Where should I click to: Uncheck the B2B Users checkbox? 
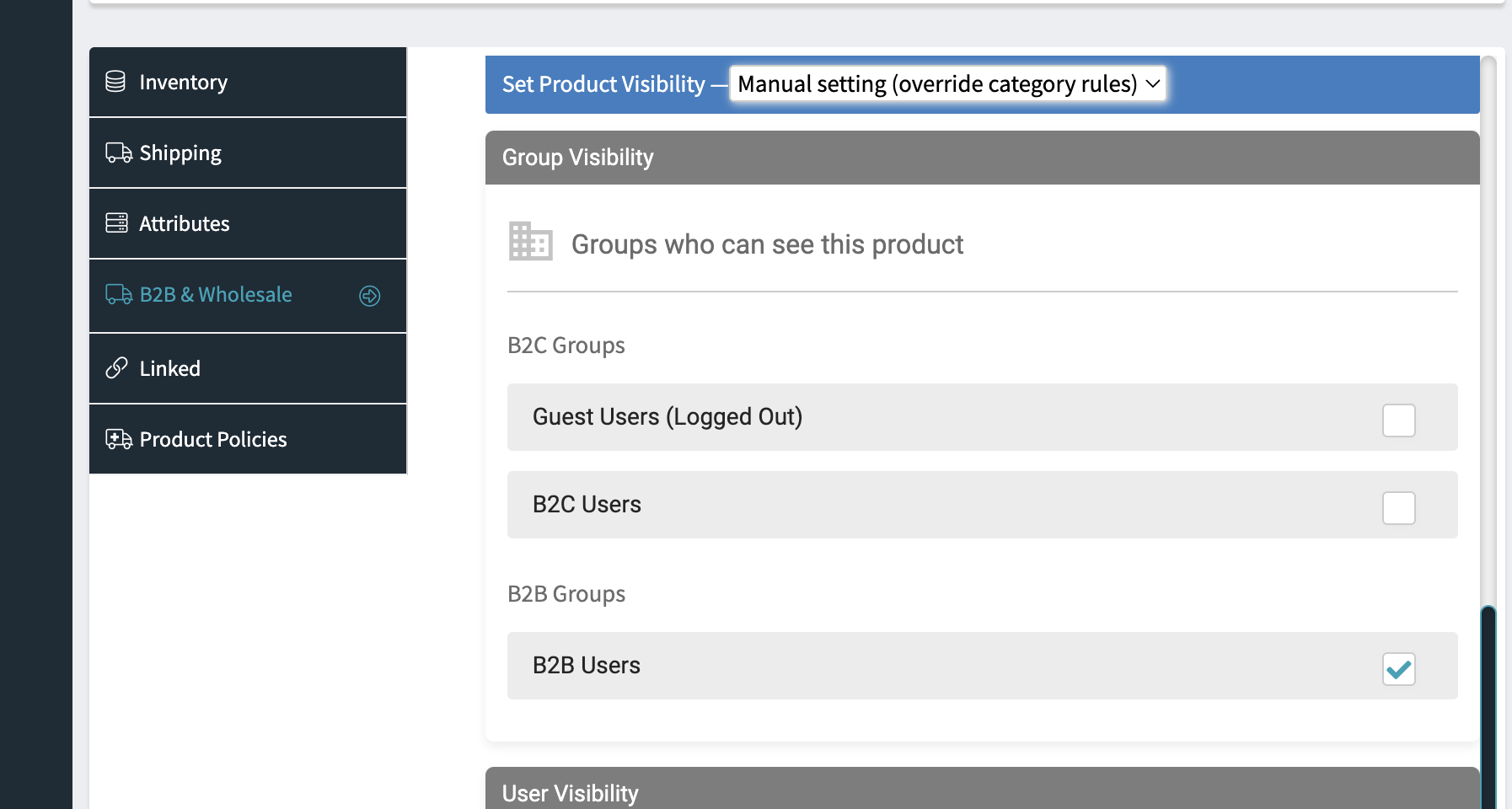coord(1398,669)
